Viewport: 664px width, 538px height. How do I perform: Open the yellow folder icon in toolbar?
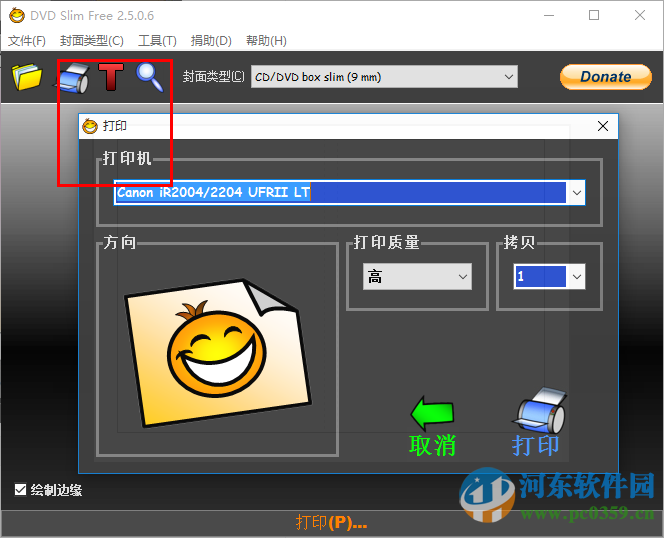[x=27, y=77]
